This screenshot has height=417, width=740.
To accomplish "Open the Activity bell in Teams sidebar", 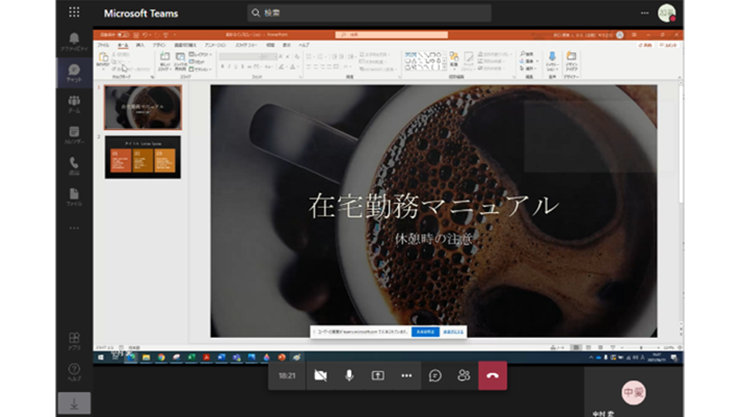I will pos(74,42).
